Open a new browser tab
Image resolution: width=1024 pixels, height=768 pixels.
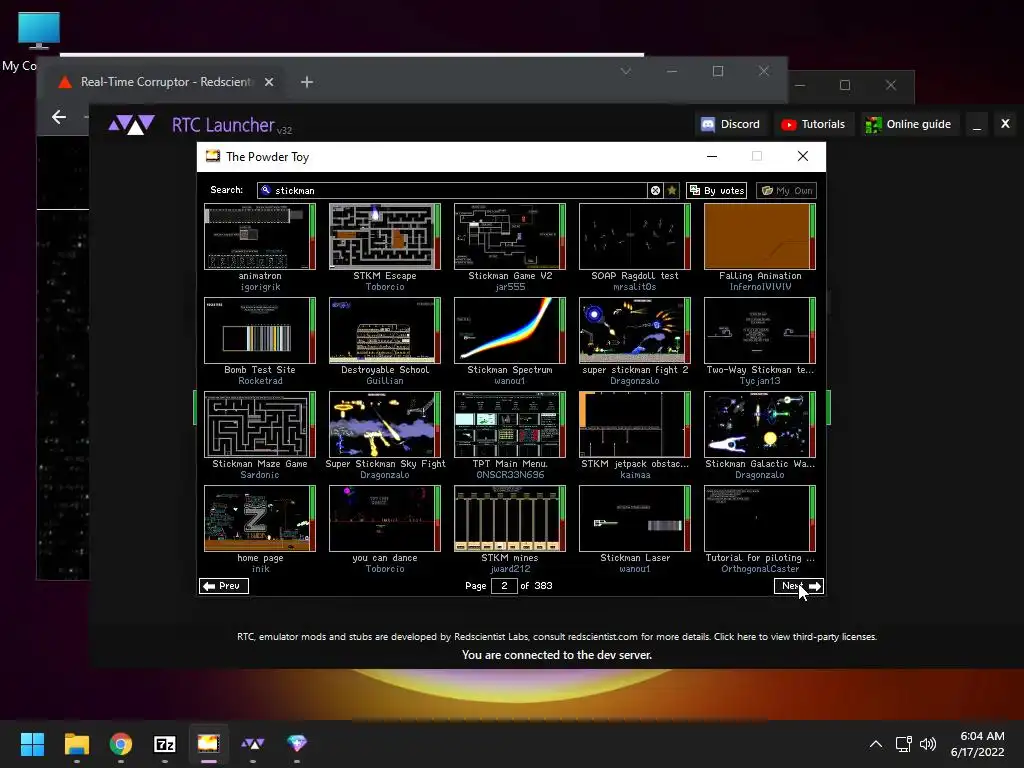coord(307,82)
